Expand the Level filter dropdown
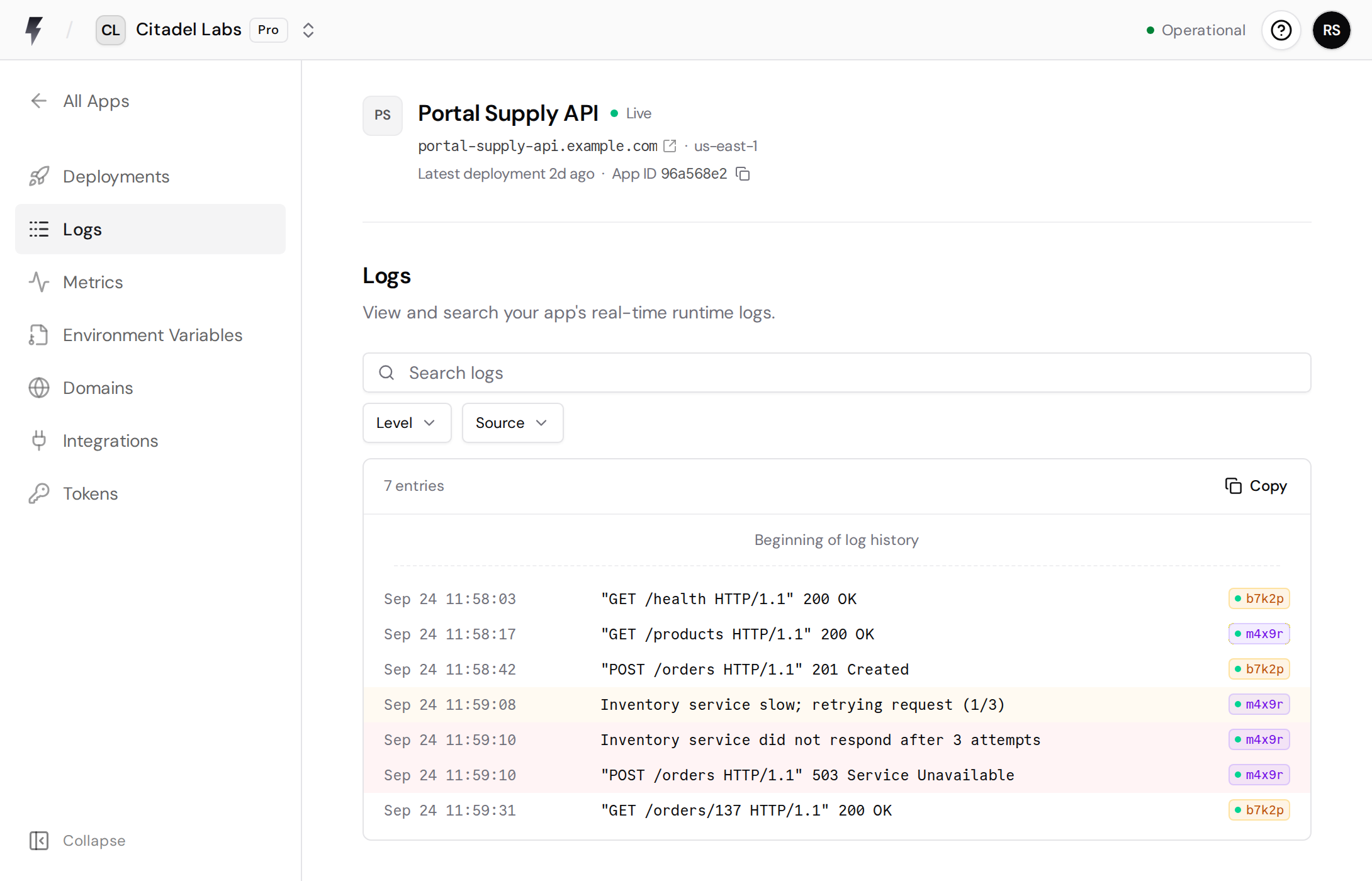 (407, 423)
